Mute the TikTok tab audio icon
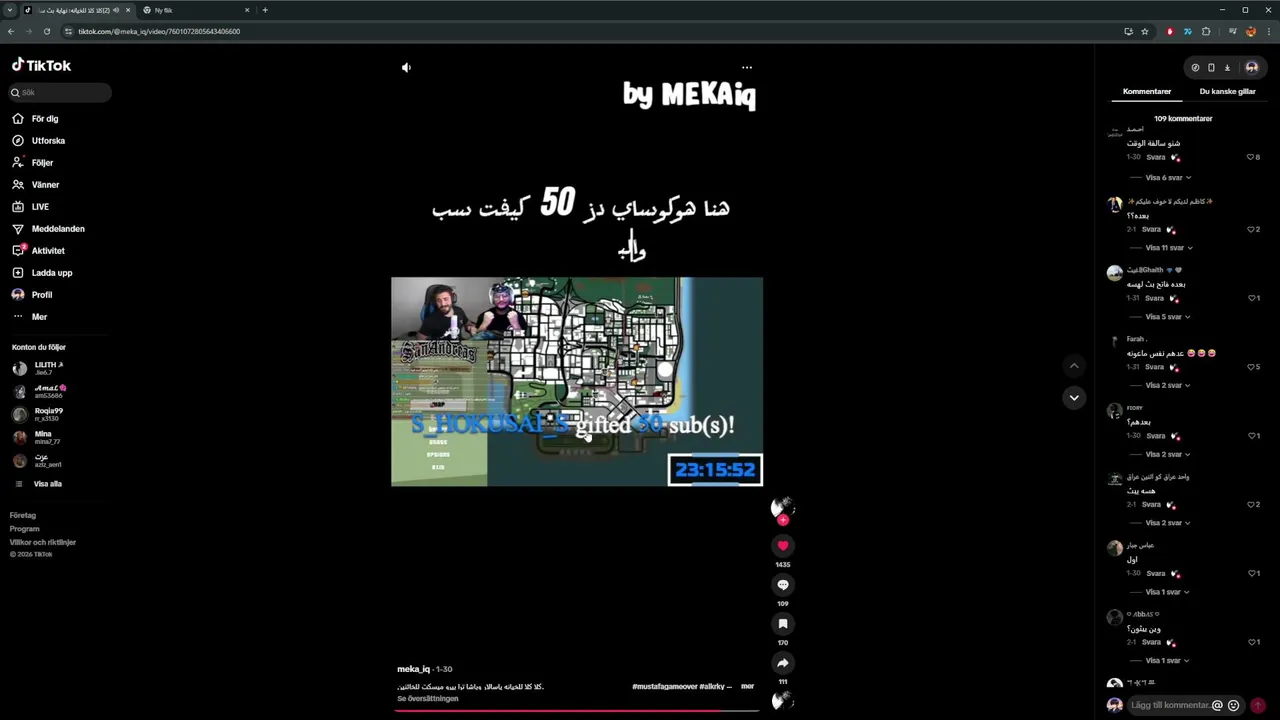This screenshot has width=1280, height=720. pos(116,10)
